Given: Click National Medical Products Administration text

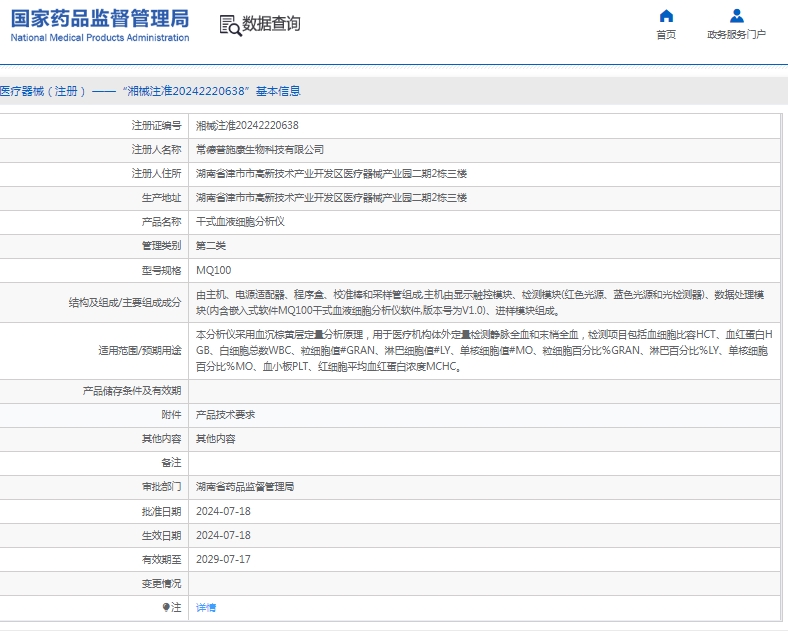Looking at the screenshot, I should tap(100, 38).
